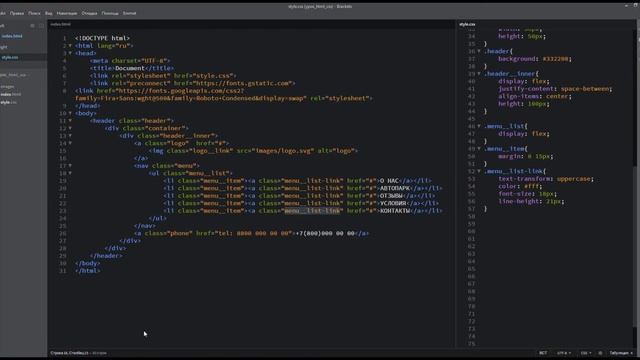The width and height of the screenshot is (640, 360).
Task: Click the +7(800)000 00 00 phone text
Action: pyautogui.click(x=325, y=233)
